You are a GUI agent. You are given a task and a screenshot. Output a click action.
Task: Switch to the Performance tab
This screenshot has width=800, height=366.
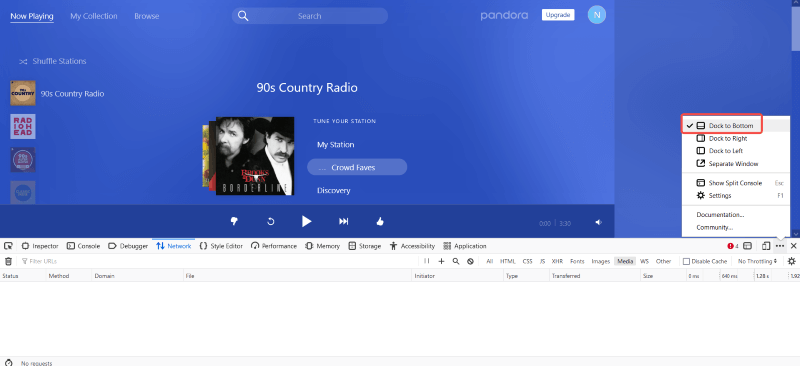274,246
